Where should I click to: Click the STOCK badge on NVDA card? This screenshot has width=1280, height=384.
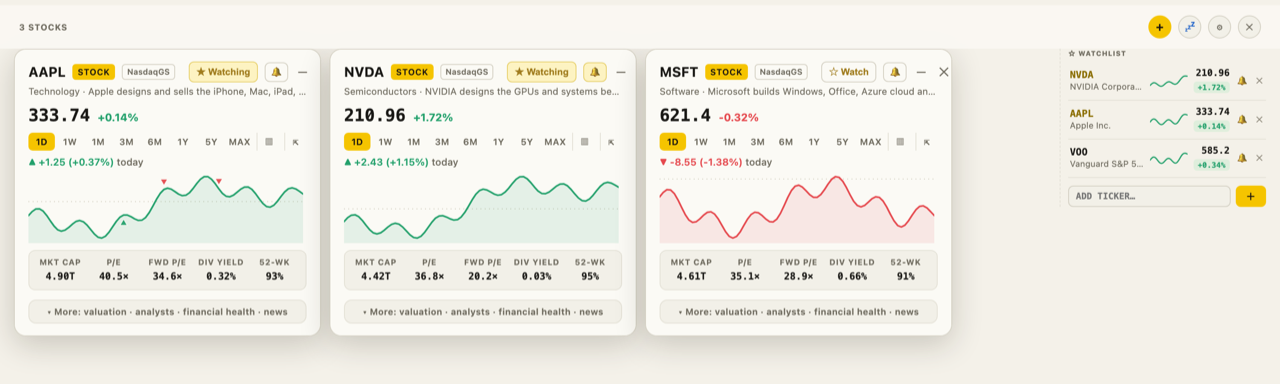point(411,72)
